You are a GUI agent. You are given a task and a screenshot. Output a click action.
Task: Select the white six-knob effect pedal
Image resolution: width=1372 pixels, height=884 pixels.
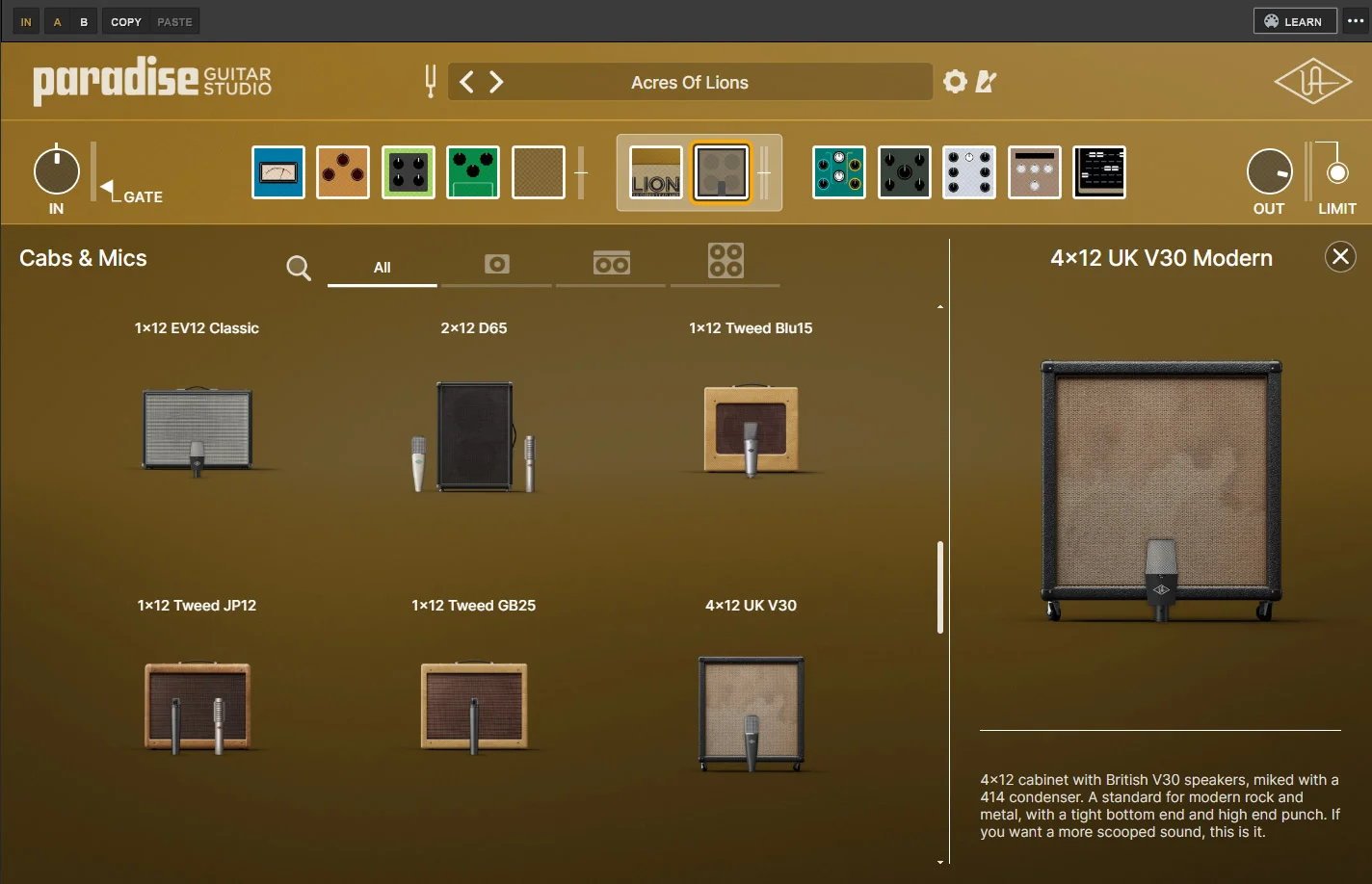point(969,172)
